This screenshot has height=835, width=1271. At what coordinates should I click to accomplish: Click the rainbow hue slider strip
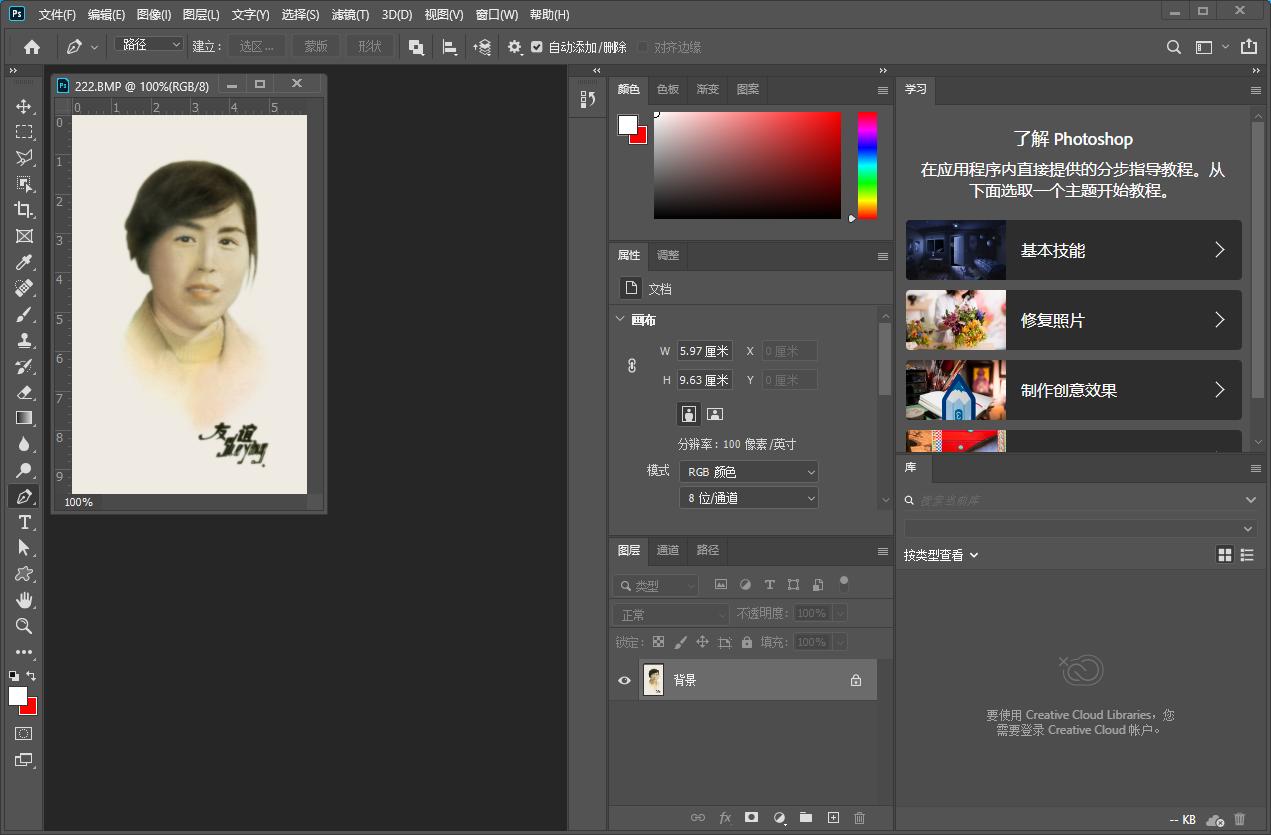(867, 165)
